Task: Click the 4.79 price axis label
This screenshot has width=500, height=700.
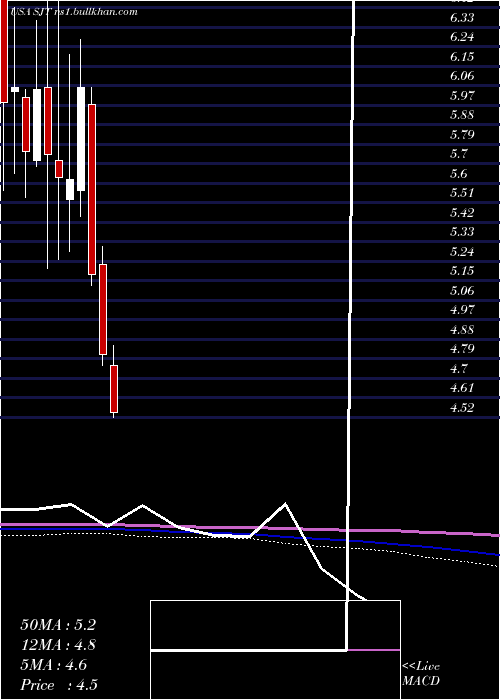Action: point(462,349)
